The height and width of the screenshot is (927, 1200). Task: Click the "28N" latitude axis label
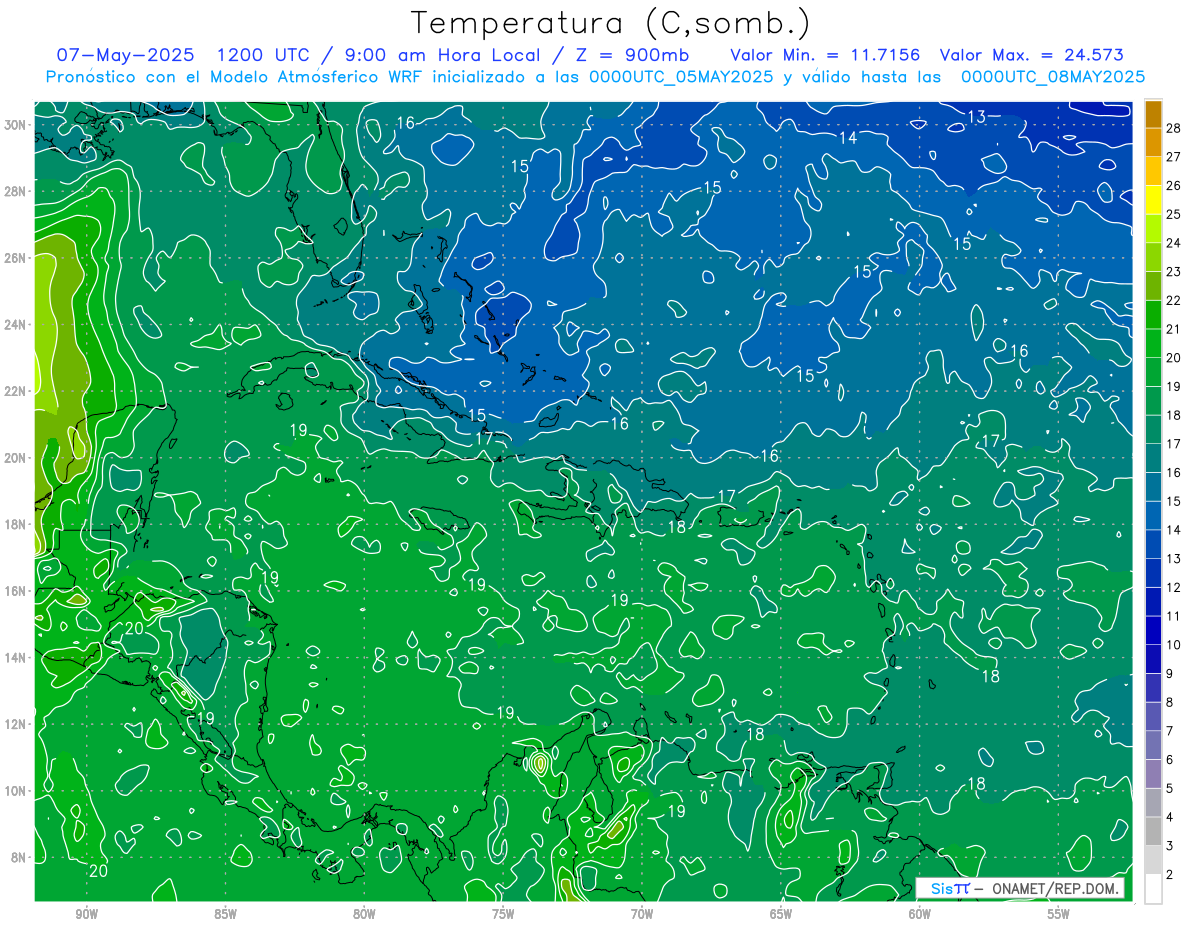click(x=16, y=191)
